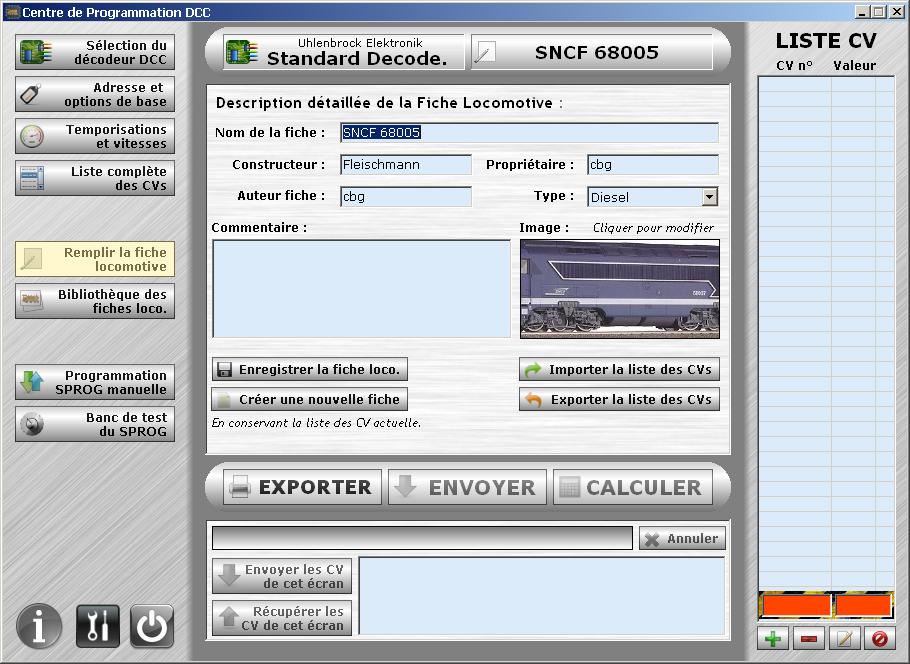The width and height of the screenshot is (910, 664).
Task: Expand the Type dropdown arrow
Action: [709, 197]
